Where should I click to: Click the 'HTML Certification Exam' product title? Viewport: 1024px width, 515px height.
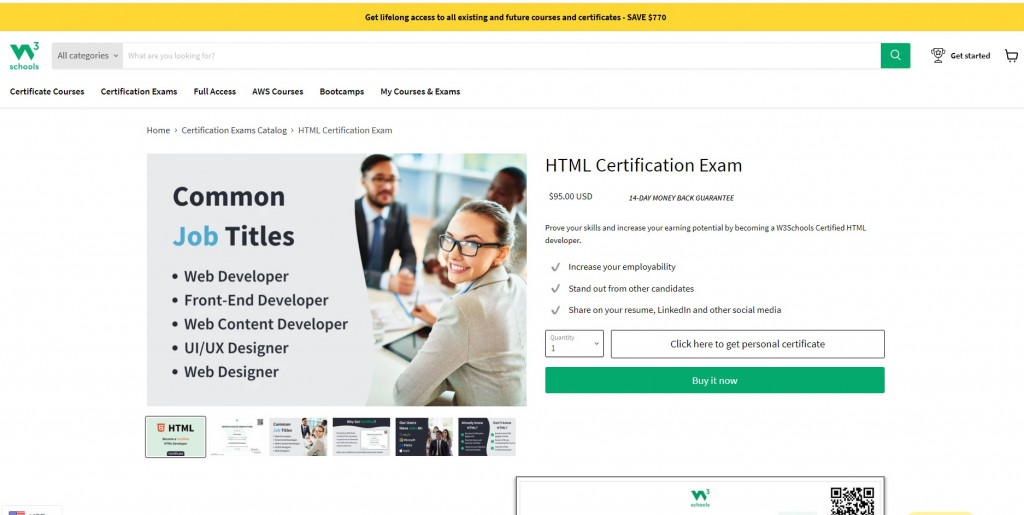[x=643, y=165]
